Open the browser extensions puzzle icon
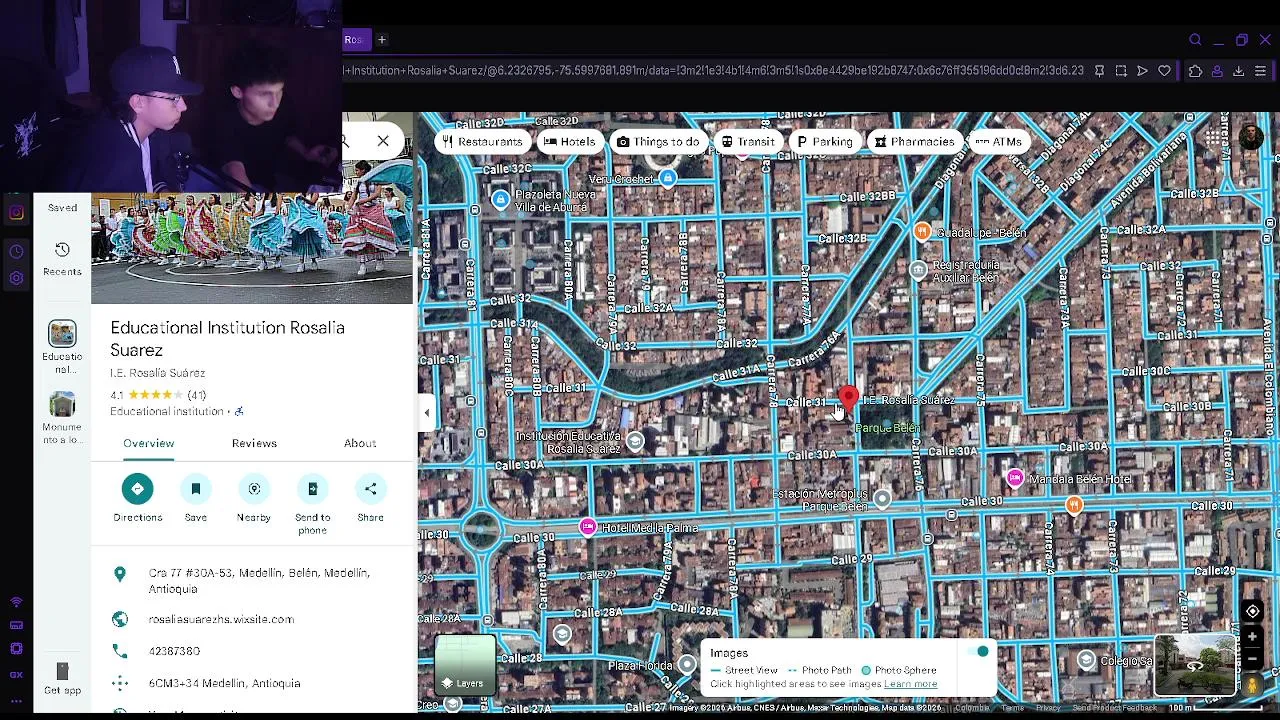Screen dimensions: 1280x720 (x=1195, y=71)
